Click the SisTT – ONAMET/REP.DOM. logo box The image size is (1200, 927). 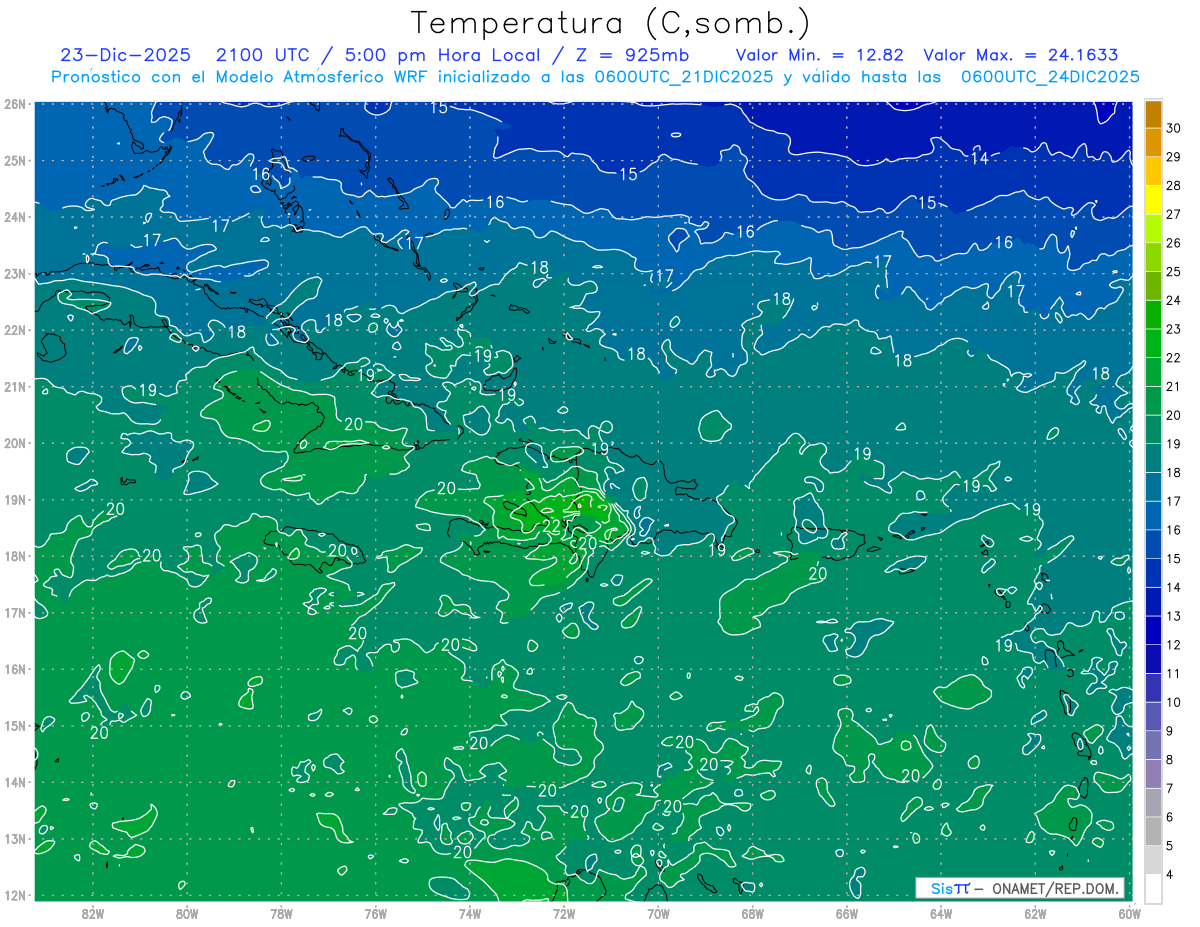point(1020,888)
